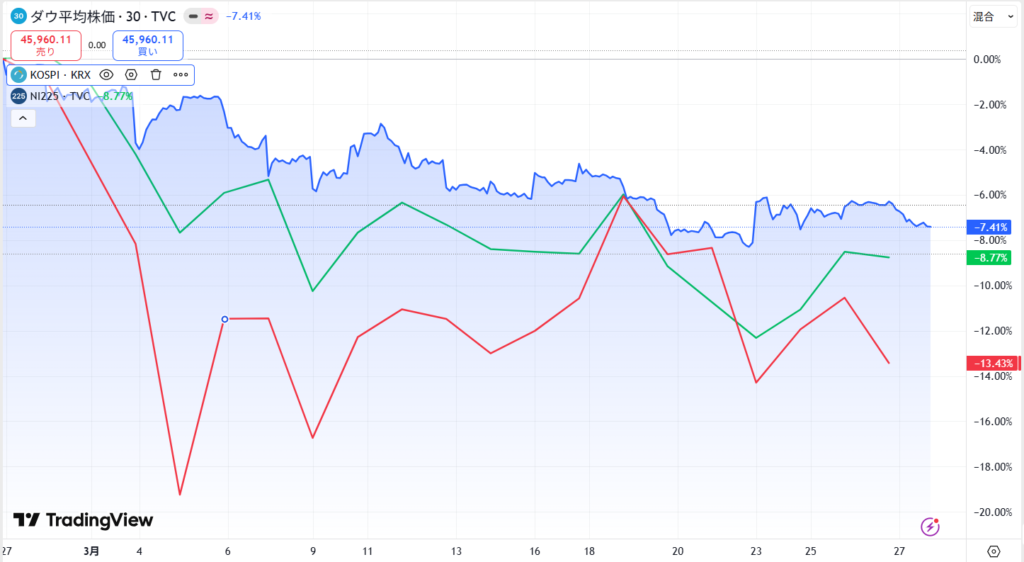Screen dimensions: 1024x562
Task: Click the Dow 30 symbol badge icon
Action: pos(18,16)
